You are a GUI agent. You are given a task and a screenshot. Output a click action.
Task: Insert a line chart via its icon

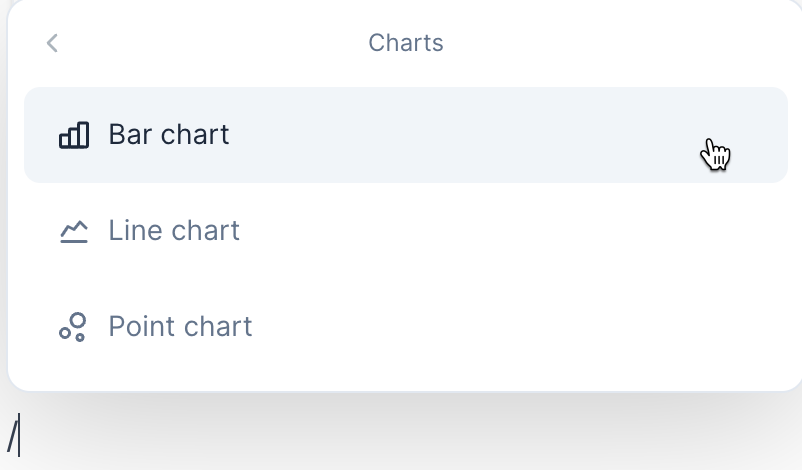click(x=74, y=232)
